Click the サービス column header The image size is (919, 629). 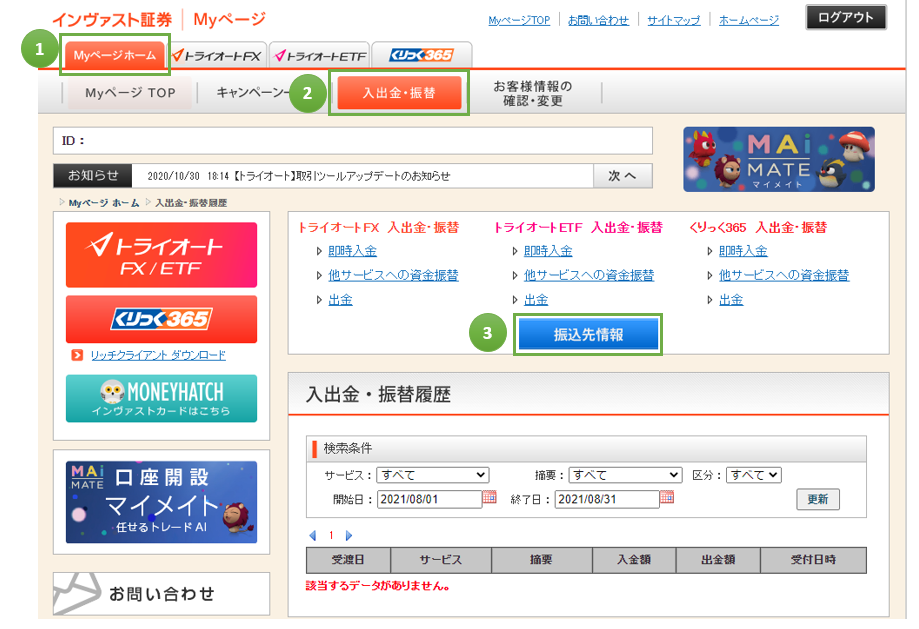click(x=441, y=560)
